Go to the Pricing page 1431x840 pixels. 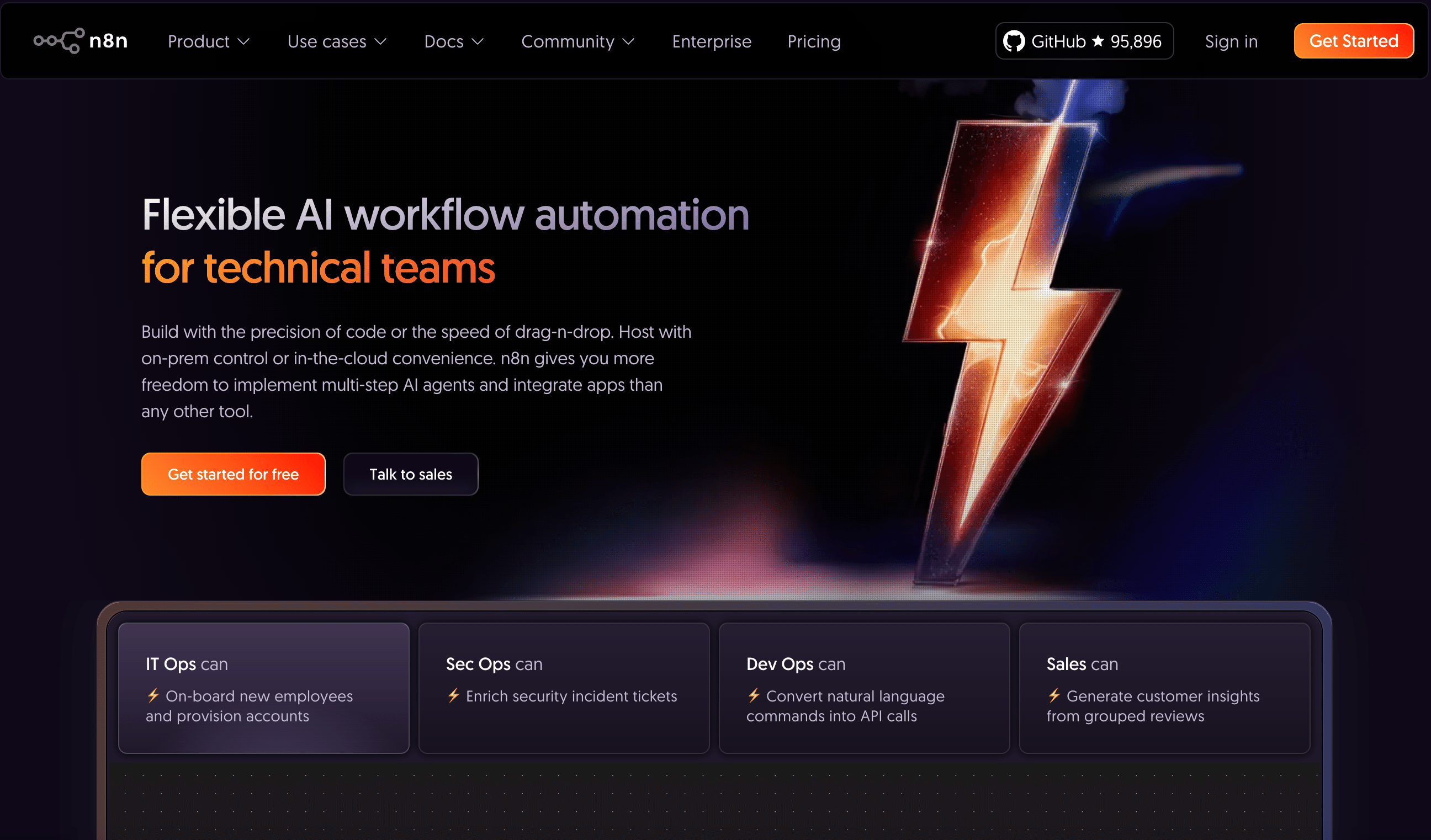pyautogui.click(x=814, y=41)
